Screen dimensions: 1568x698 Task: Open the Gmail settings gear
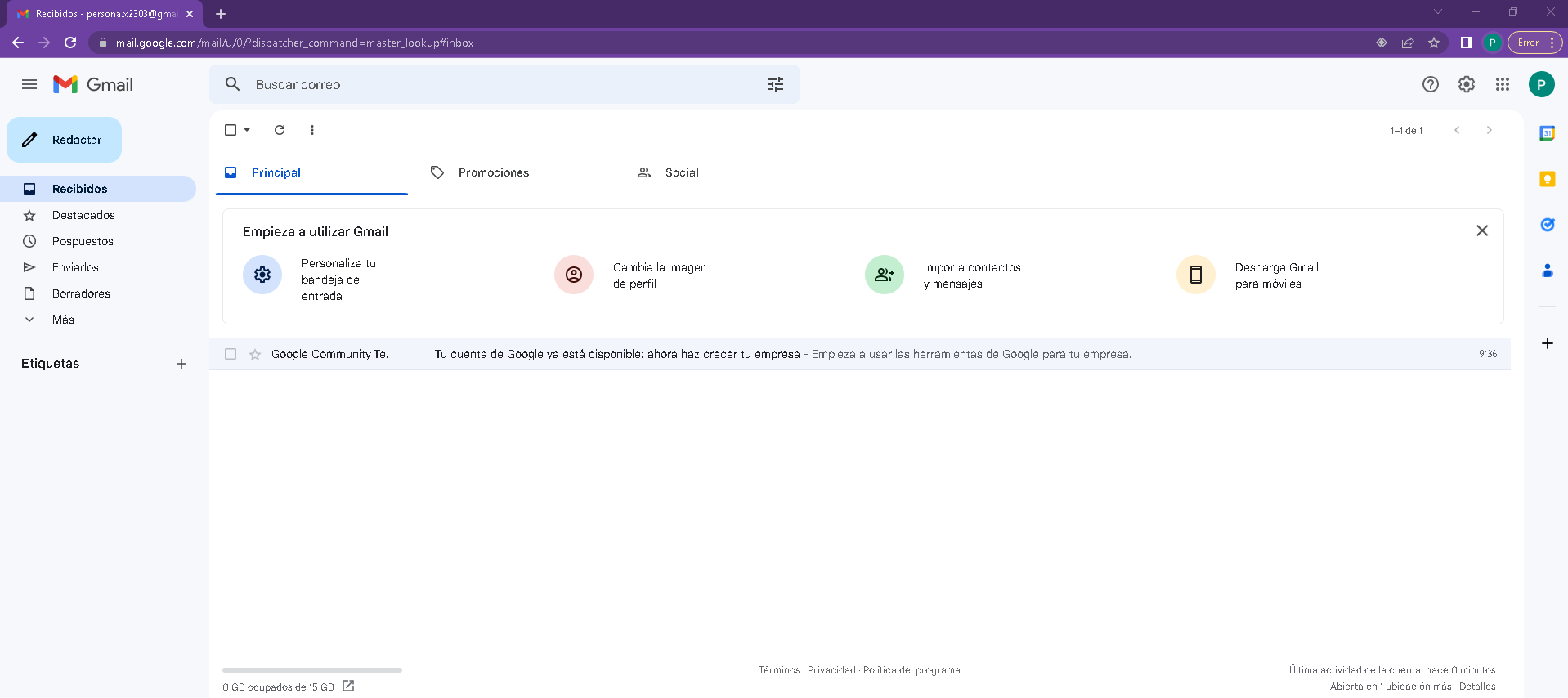tap(1466, 84)
